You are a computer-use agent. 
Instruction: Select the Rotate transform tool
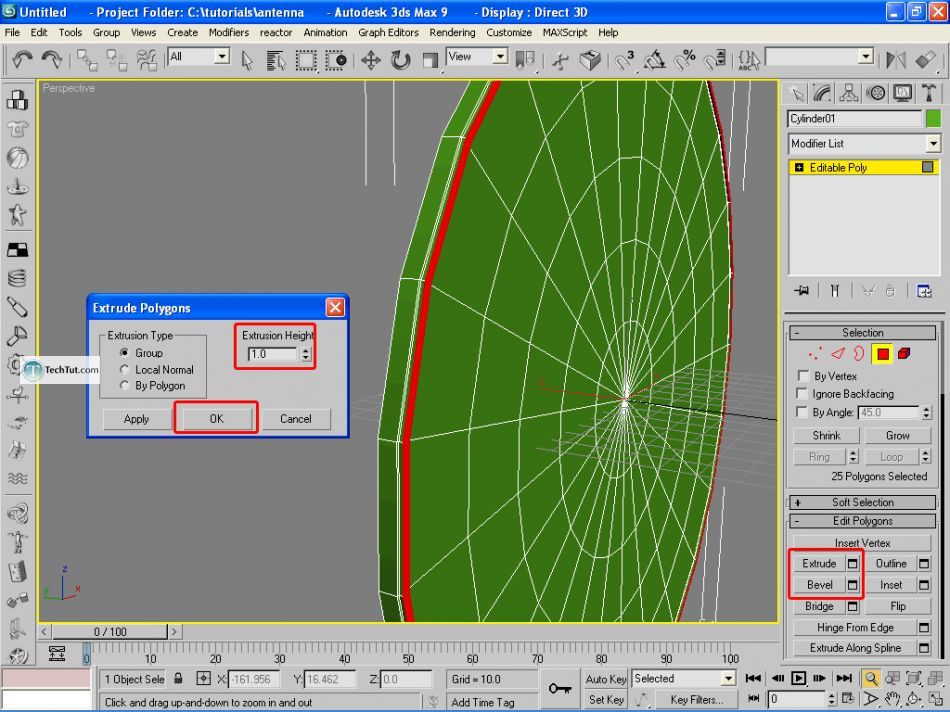[400, 60]
